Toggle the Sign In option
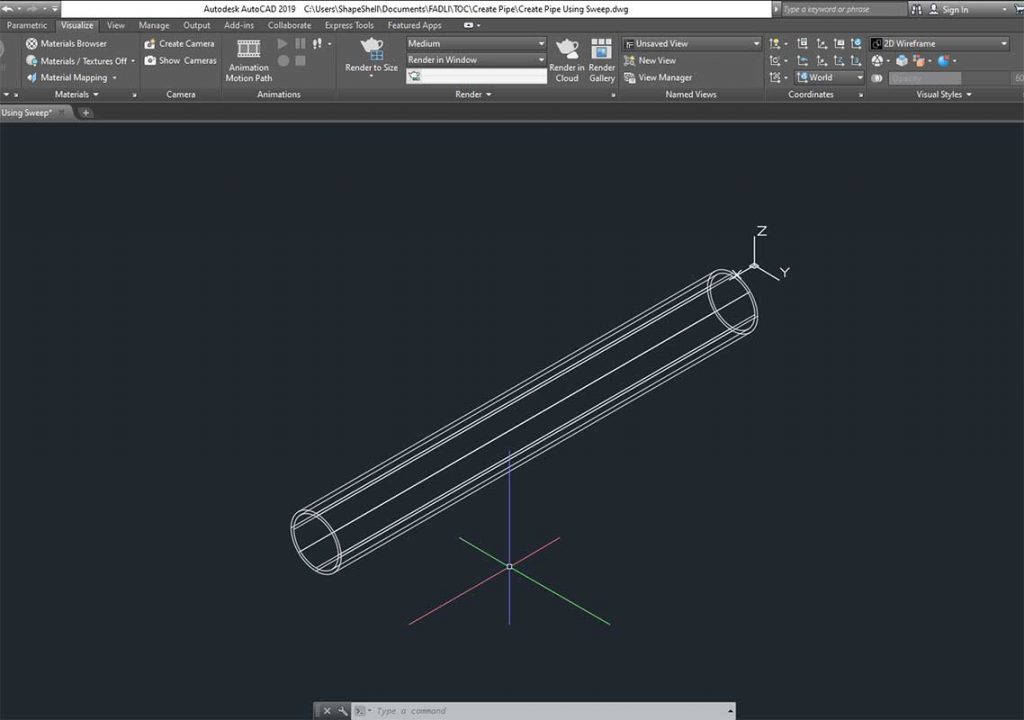This screenshot has width=1024, height=720. pos(955,8)
